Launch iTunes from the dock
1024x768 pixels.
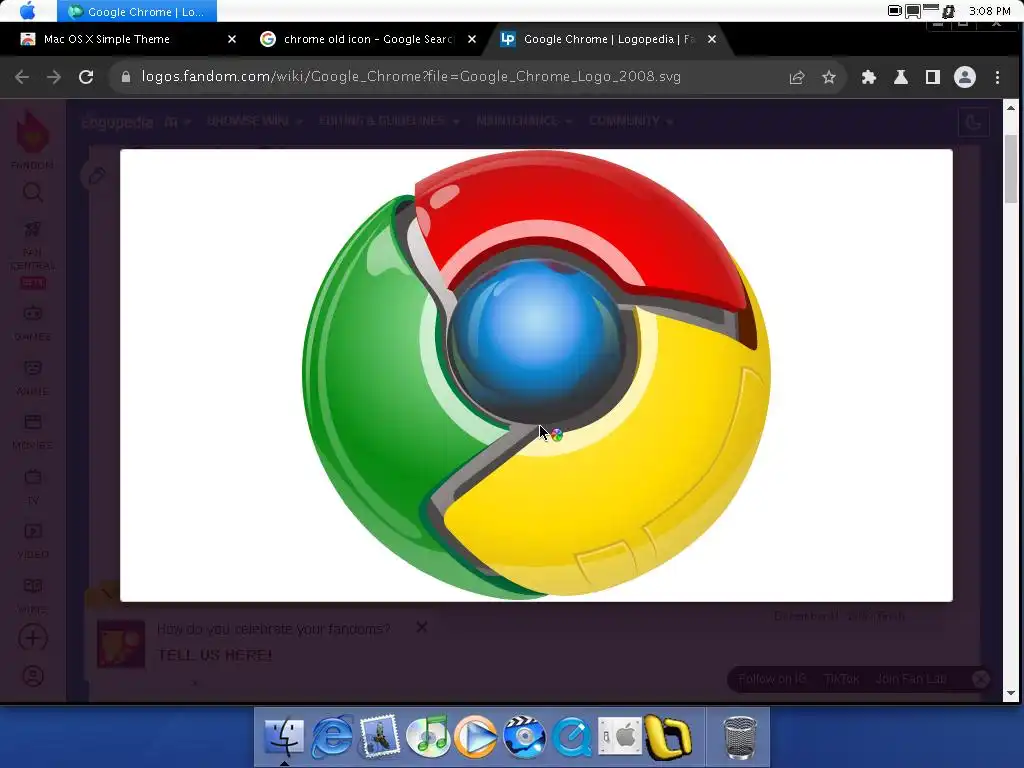point(428,737)
